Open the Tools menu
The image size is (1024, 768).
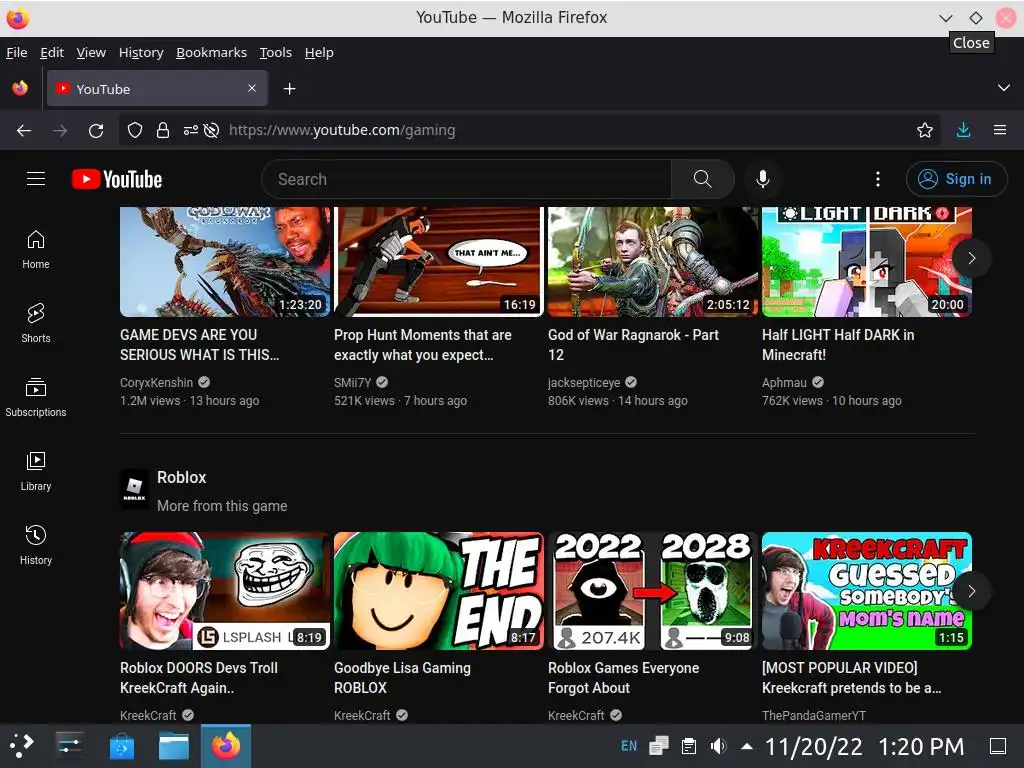pos(276,52)
